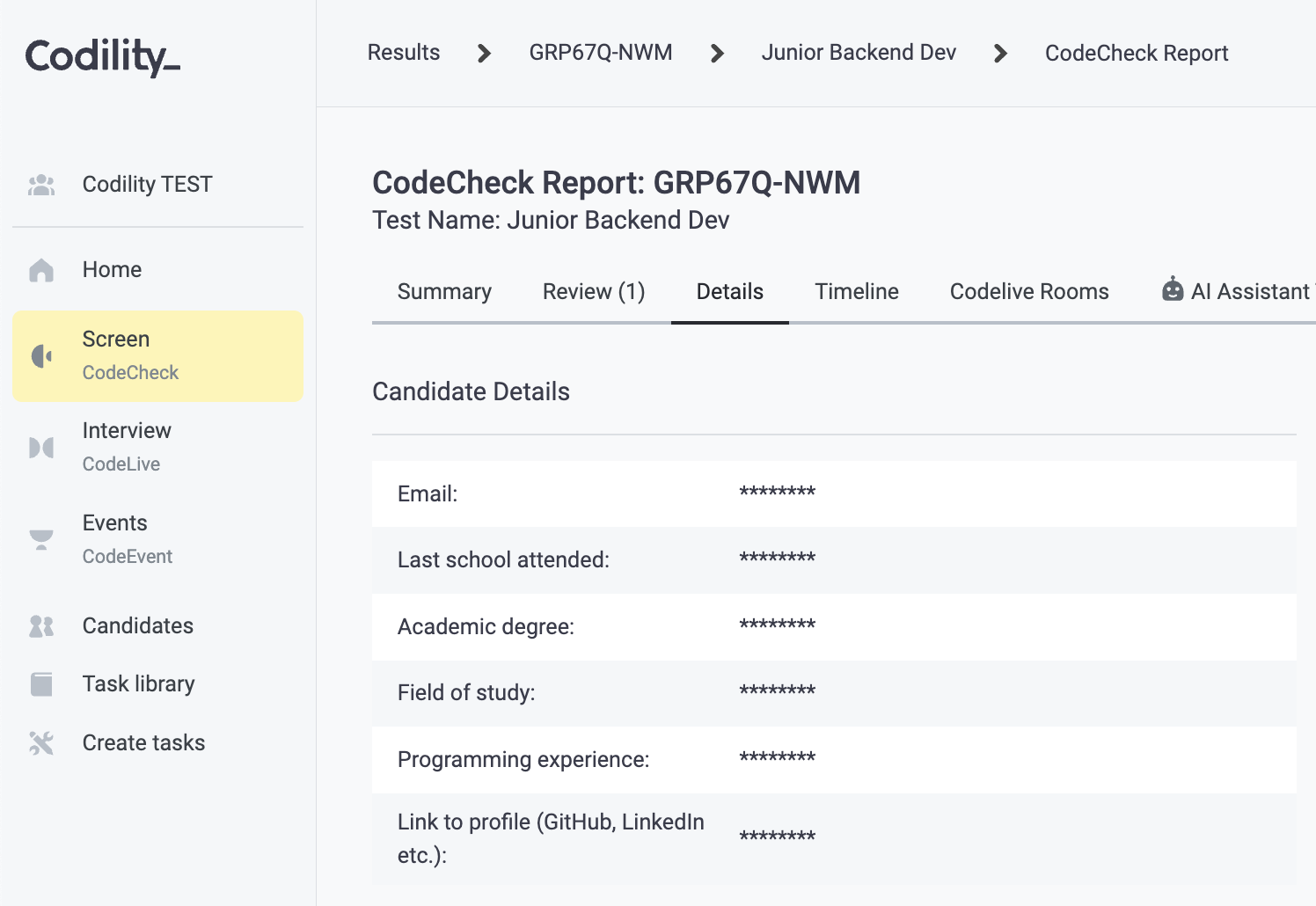Open GRP67Q-NWM breadcrumb link
This screenshot has height=906, width=1316.
click(601, 53)
